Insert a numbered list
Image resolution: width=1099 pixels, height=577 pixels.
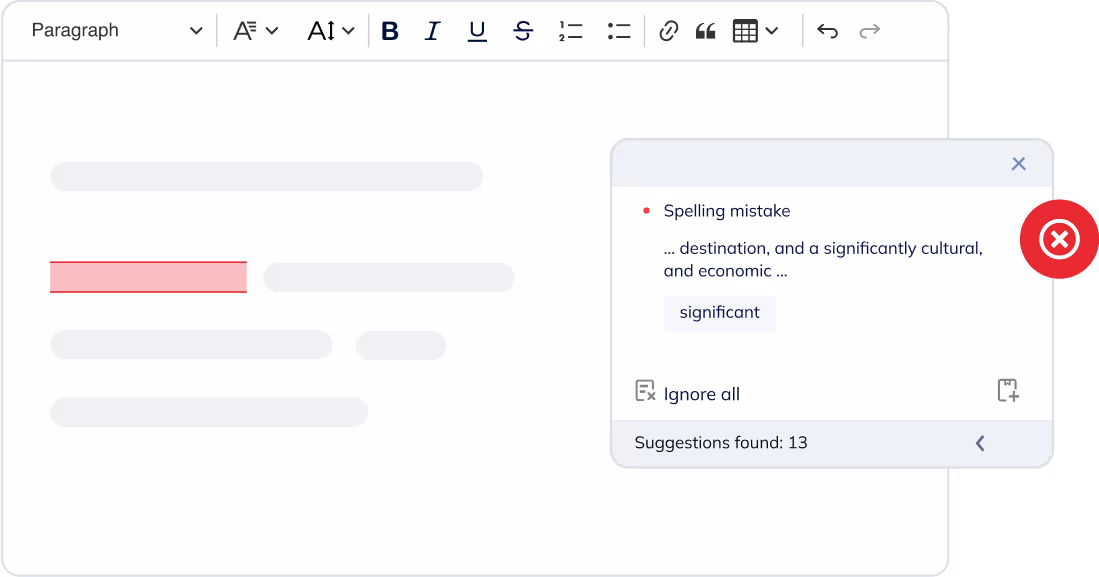coord(570,31)
